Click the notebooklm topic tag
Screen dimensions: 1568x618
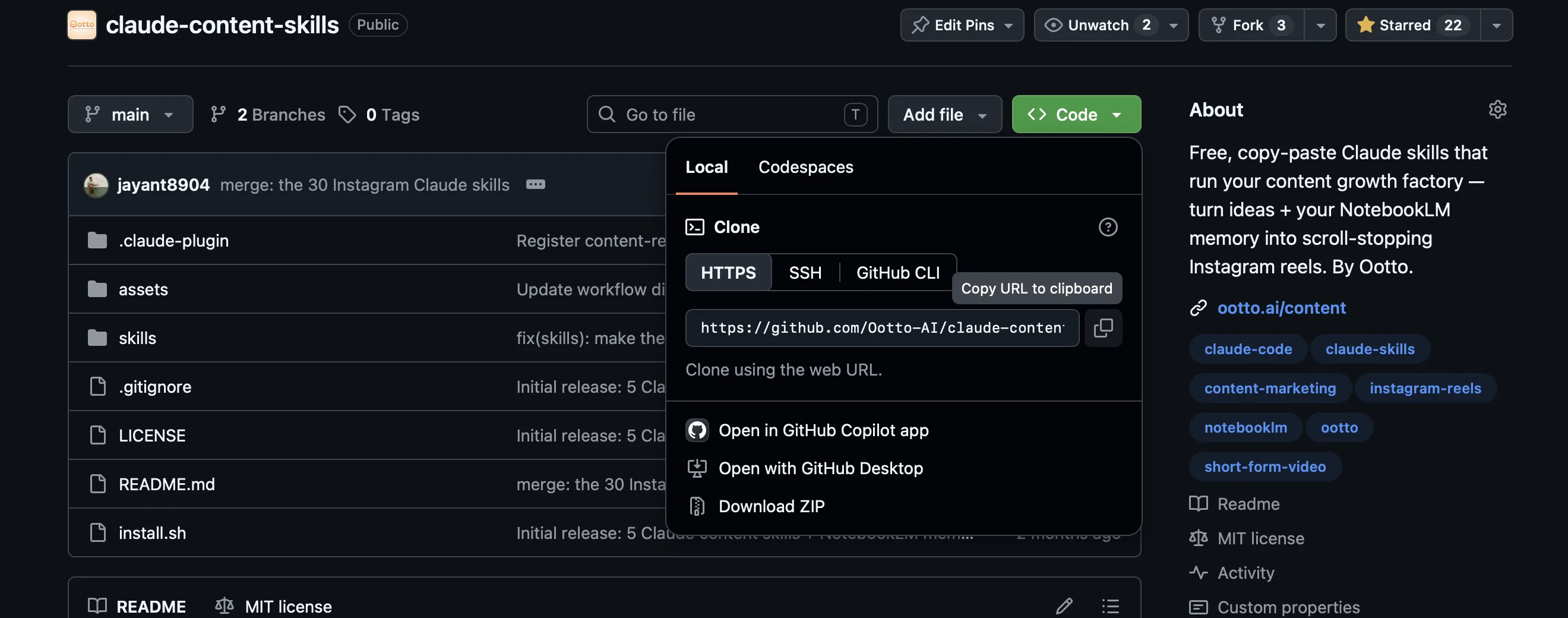[x=1245, y=427]
